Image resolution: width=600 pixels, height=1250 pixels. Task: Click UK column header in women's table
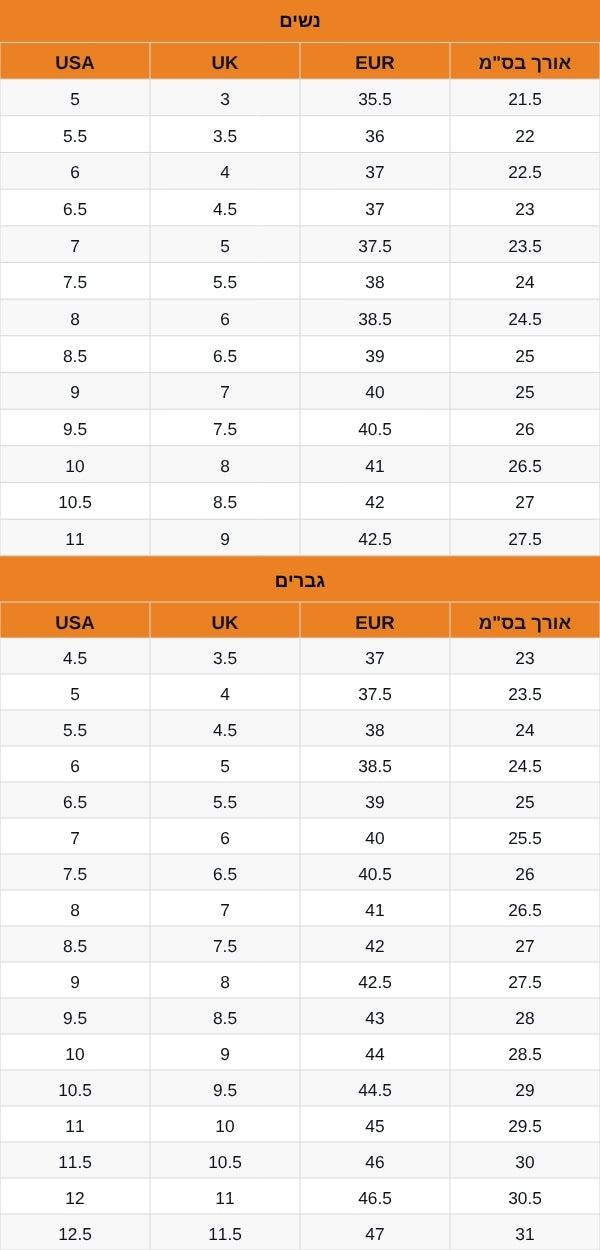(x=225, y=62)
